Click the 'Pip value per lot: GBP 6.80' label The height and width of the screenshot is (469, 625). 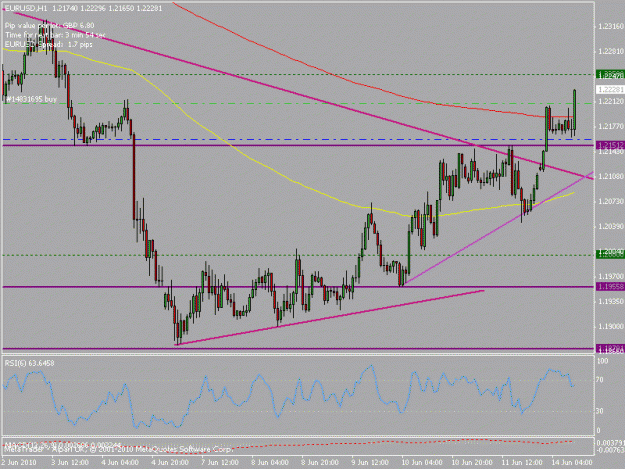tap(49, 26)
